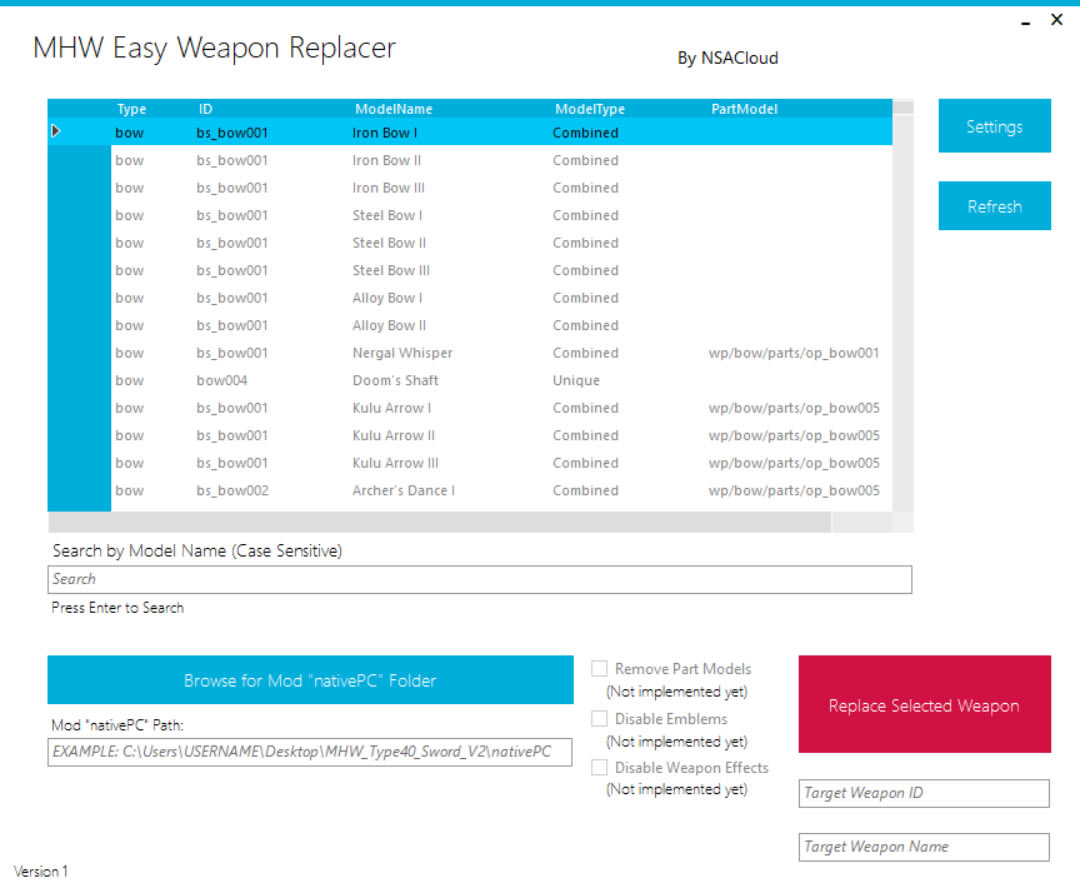Sort table by ModelName column header
This screenshot has width=1080, height=893.
(x=393, y=109)
